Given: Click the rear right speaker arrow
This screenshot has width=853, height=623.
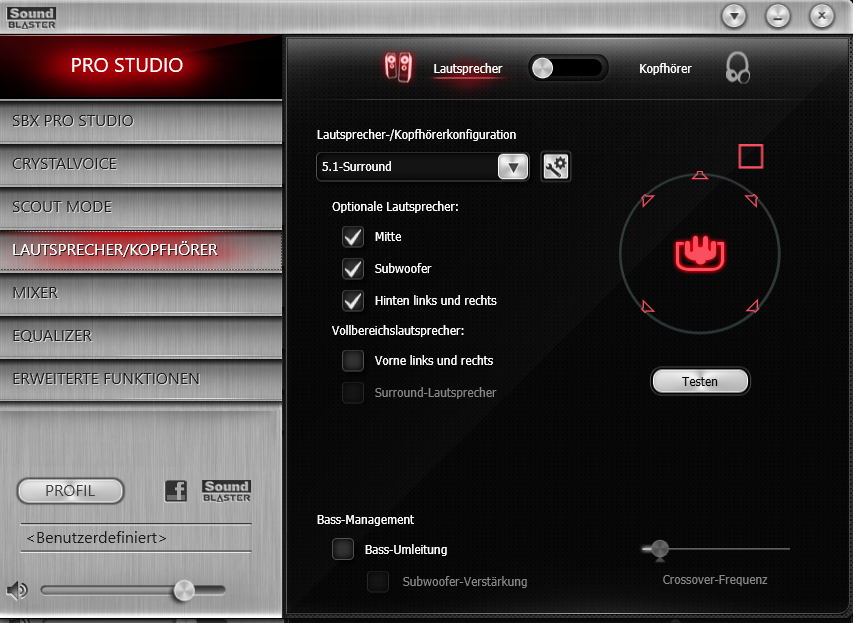Looking at the screenshot, I should click(753, 306).
